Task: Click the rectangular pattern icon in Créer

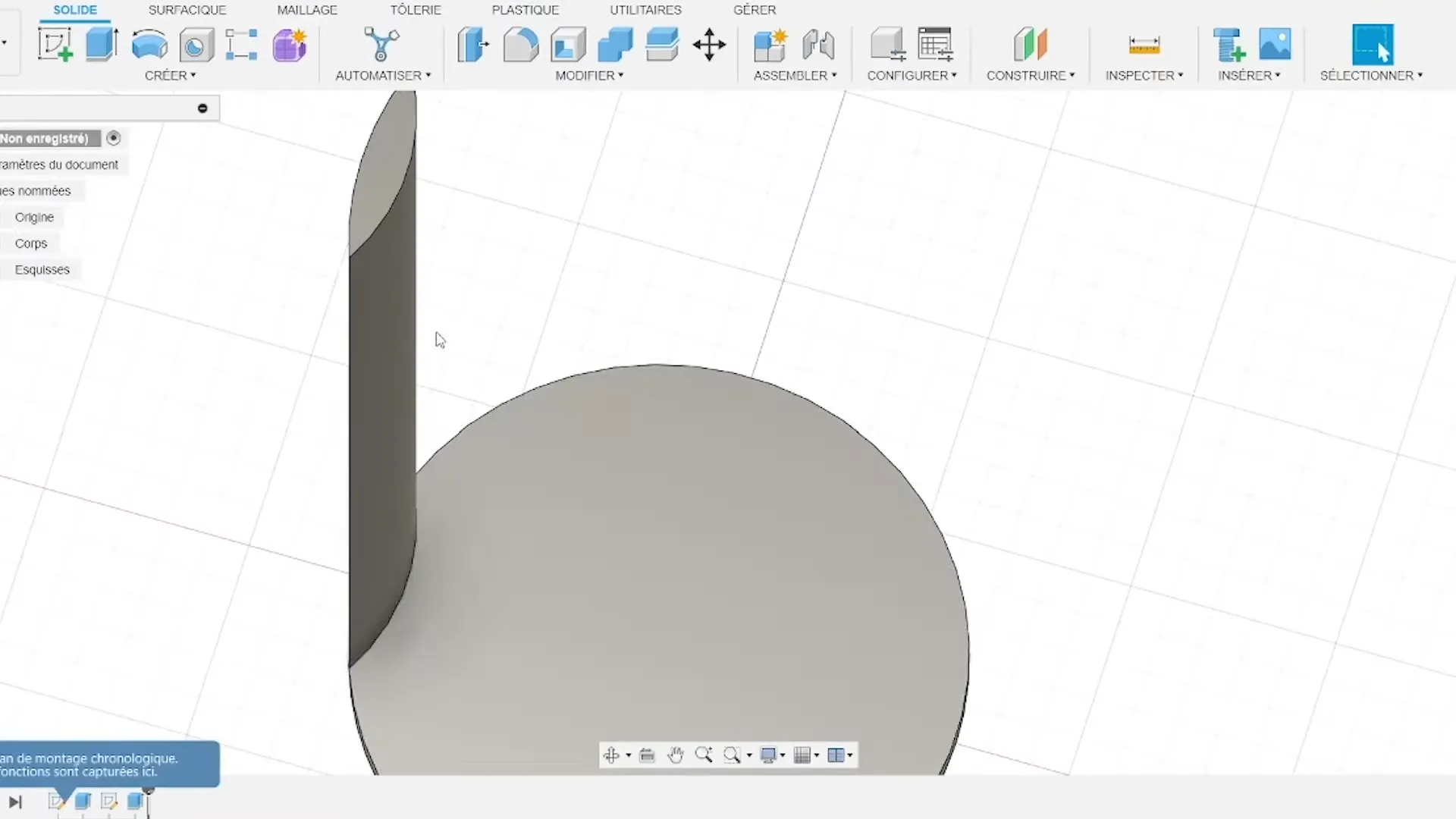Action: pyautogui.click(x=242, y=45)
